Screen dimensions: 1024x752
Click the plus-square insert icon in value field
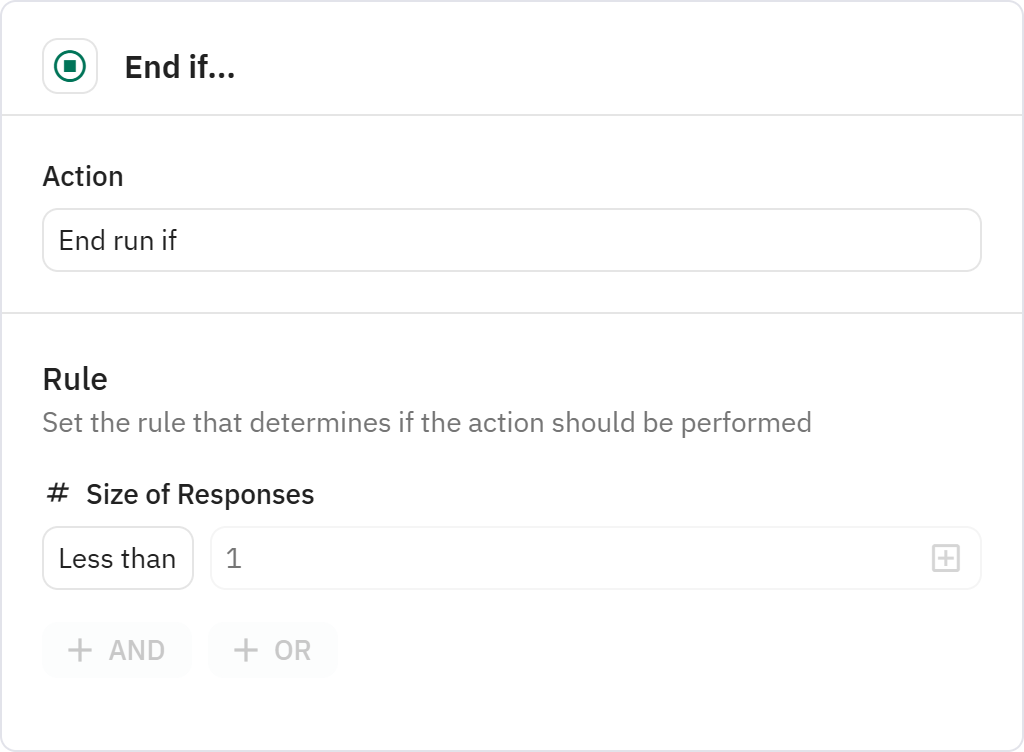pyautogui.click(x=945, y=558)
